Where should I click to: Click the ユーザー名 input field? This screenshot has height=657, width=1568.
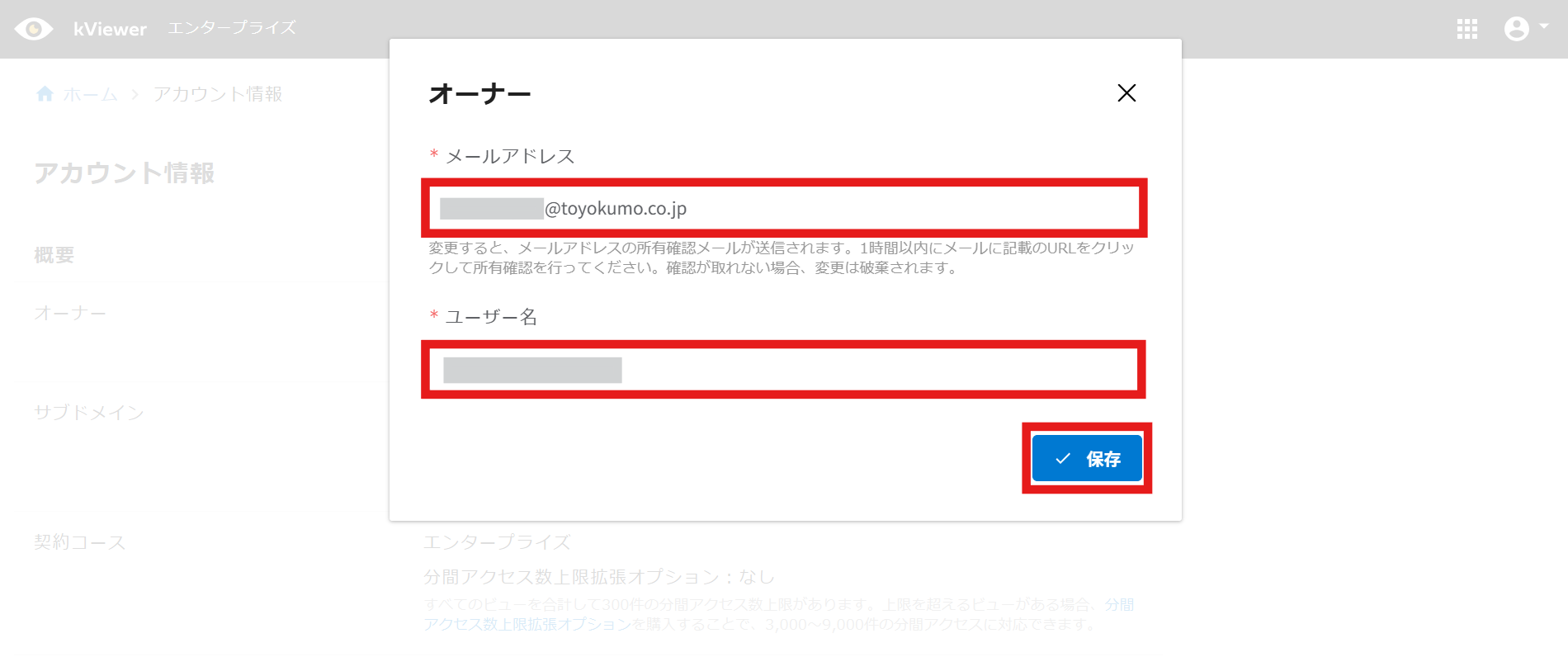784,370
